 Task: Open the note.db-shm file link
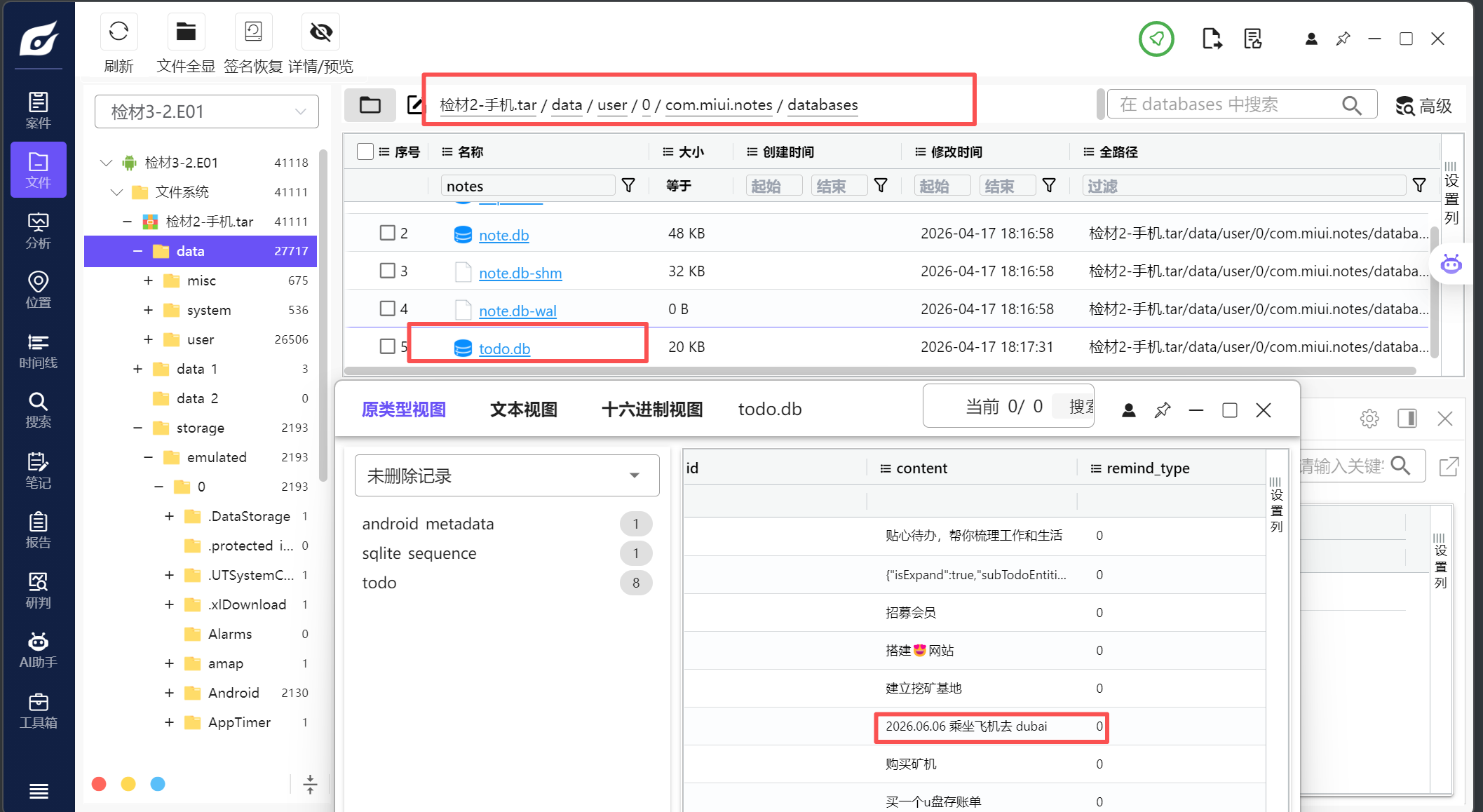point(520,273)
